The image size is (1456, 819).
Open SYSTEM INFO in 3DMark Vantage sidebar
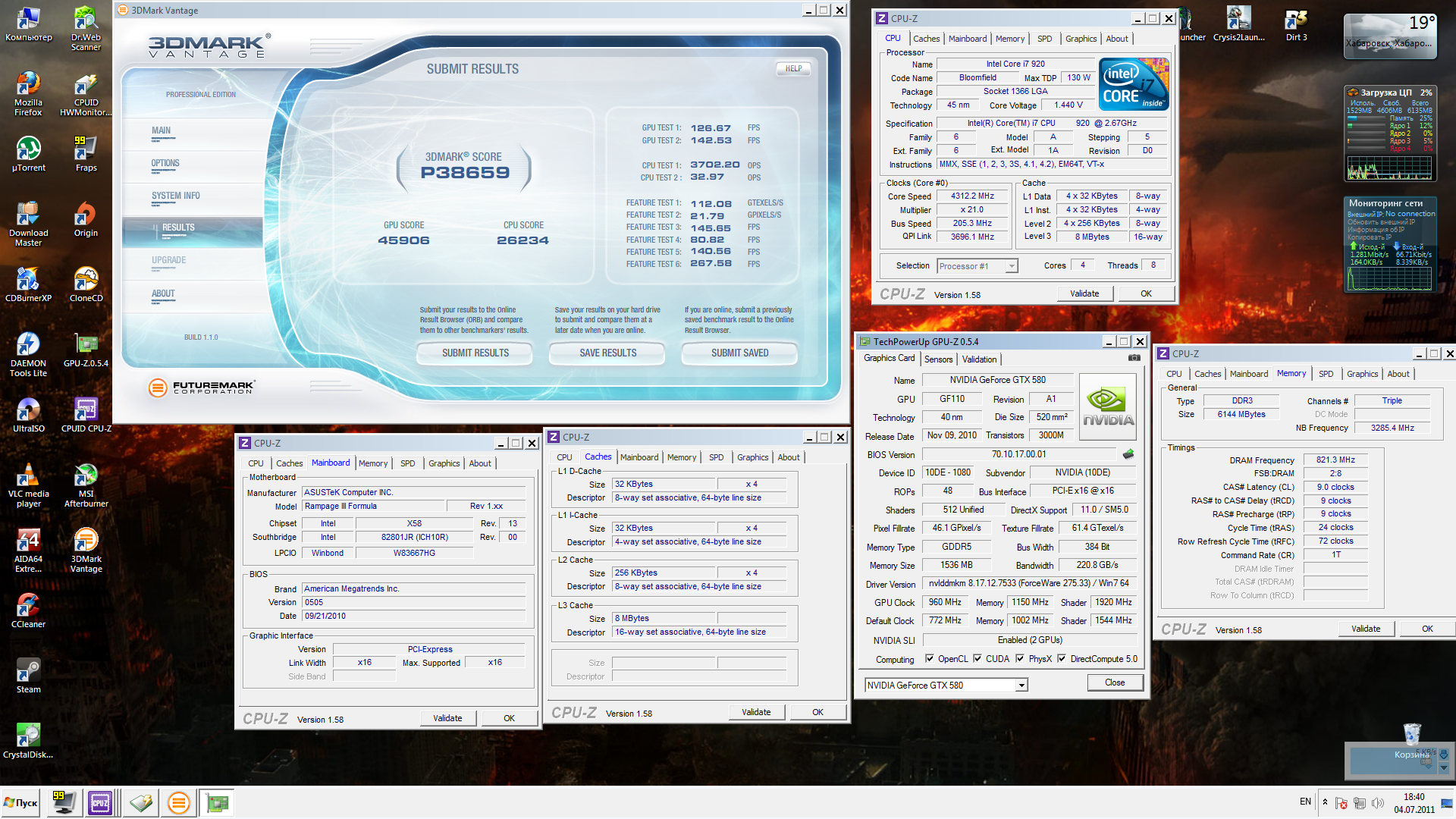click(176, 196)
